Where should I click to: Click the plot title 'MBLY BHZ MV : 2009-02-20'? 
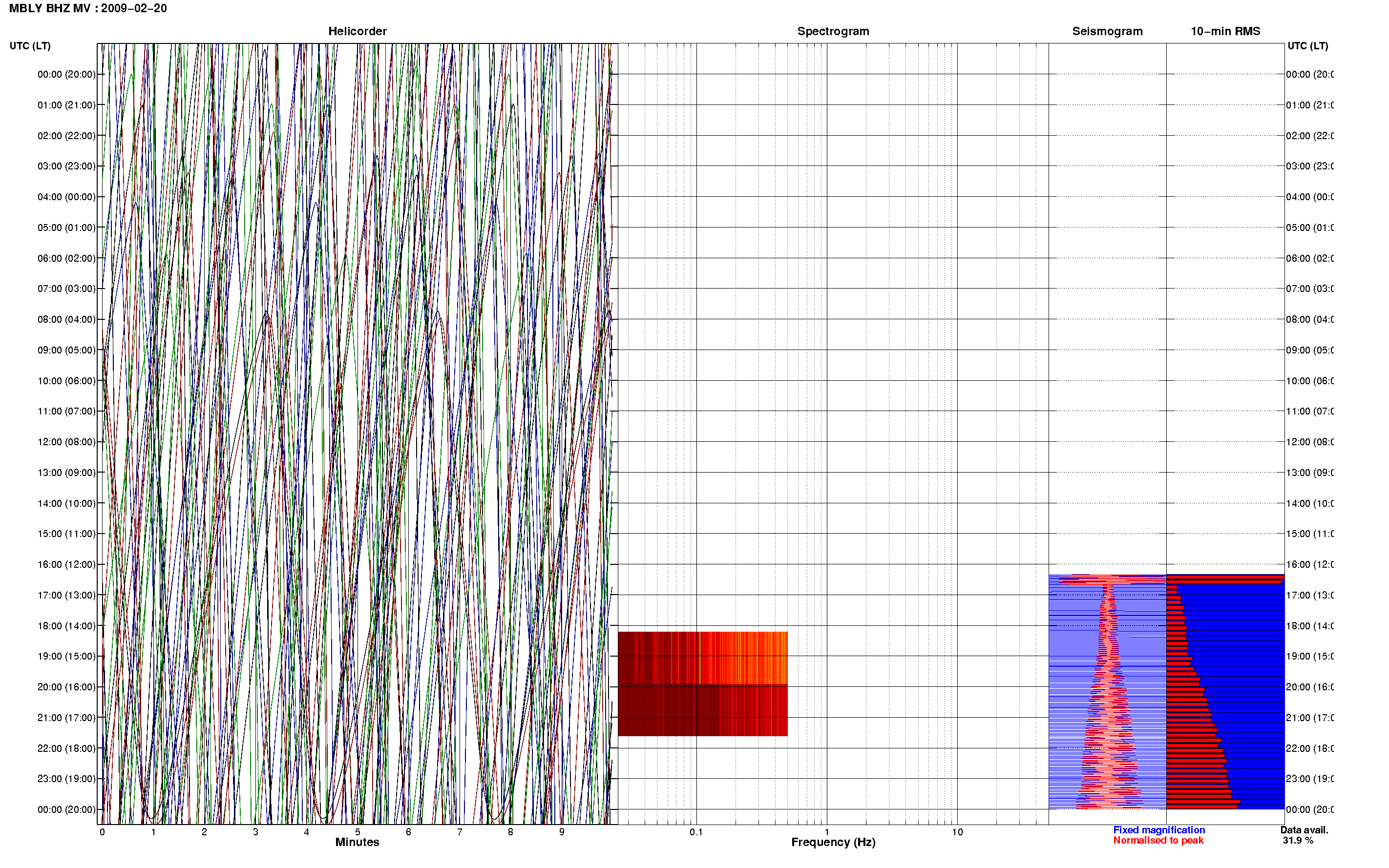[88, 9]
